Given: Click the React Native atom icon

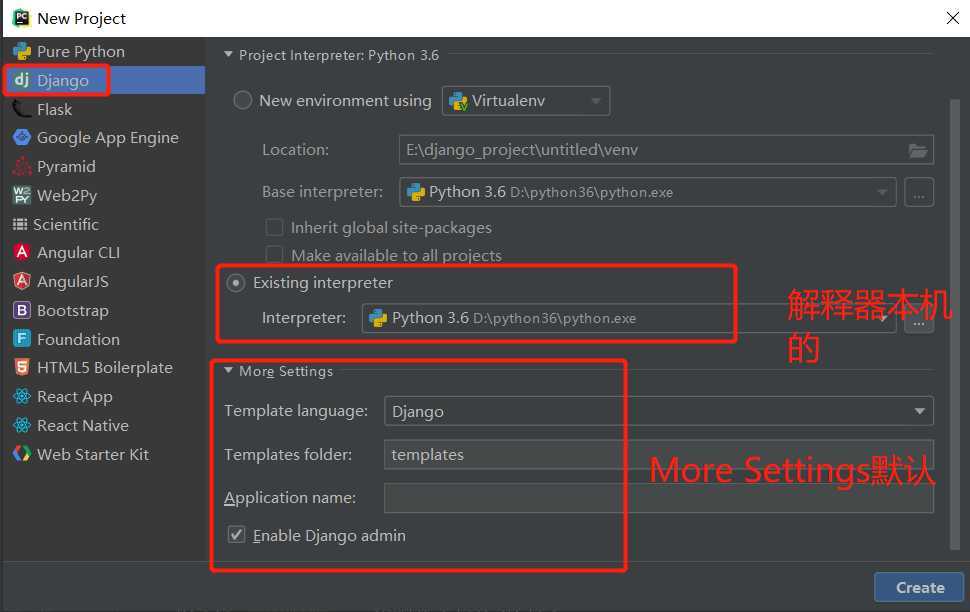Looking at the screenshot, I should pyautogui.click(x=22, y=425).
